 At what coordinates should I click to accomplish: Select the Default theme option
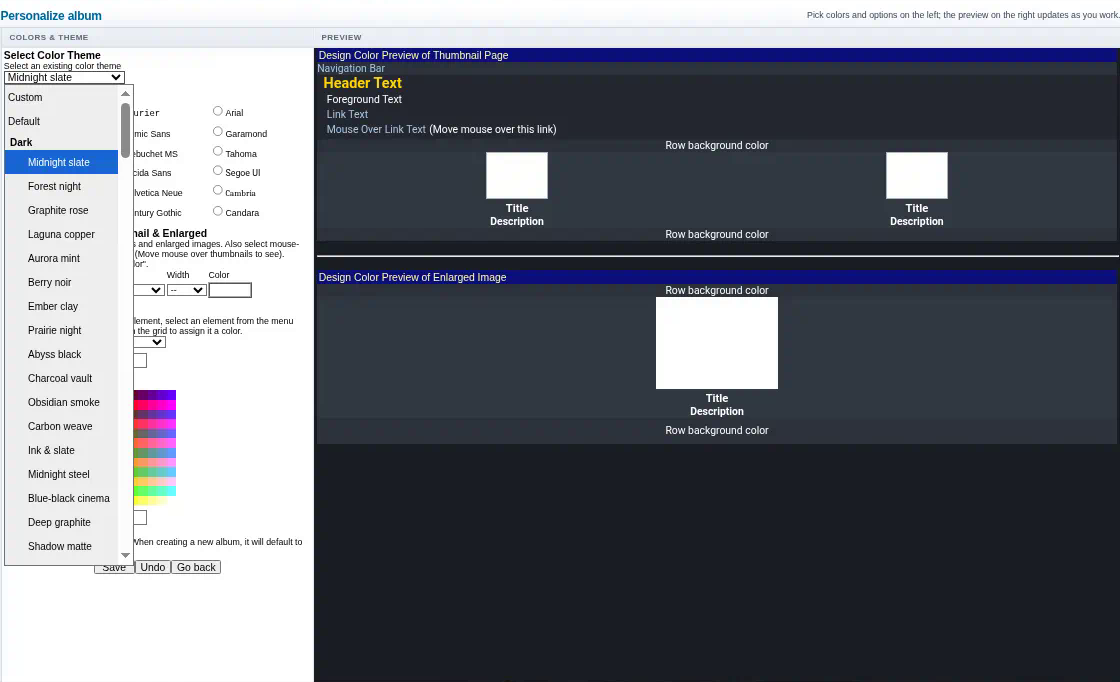[61, 121]
